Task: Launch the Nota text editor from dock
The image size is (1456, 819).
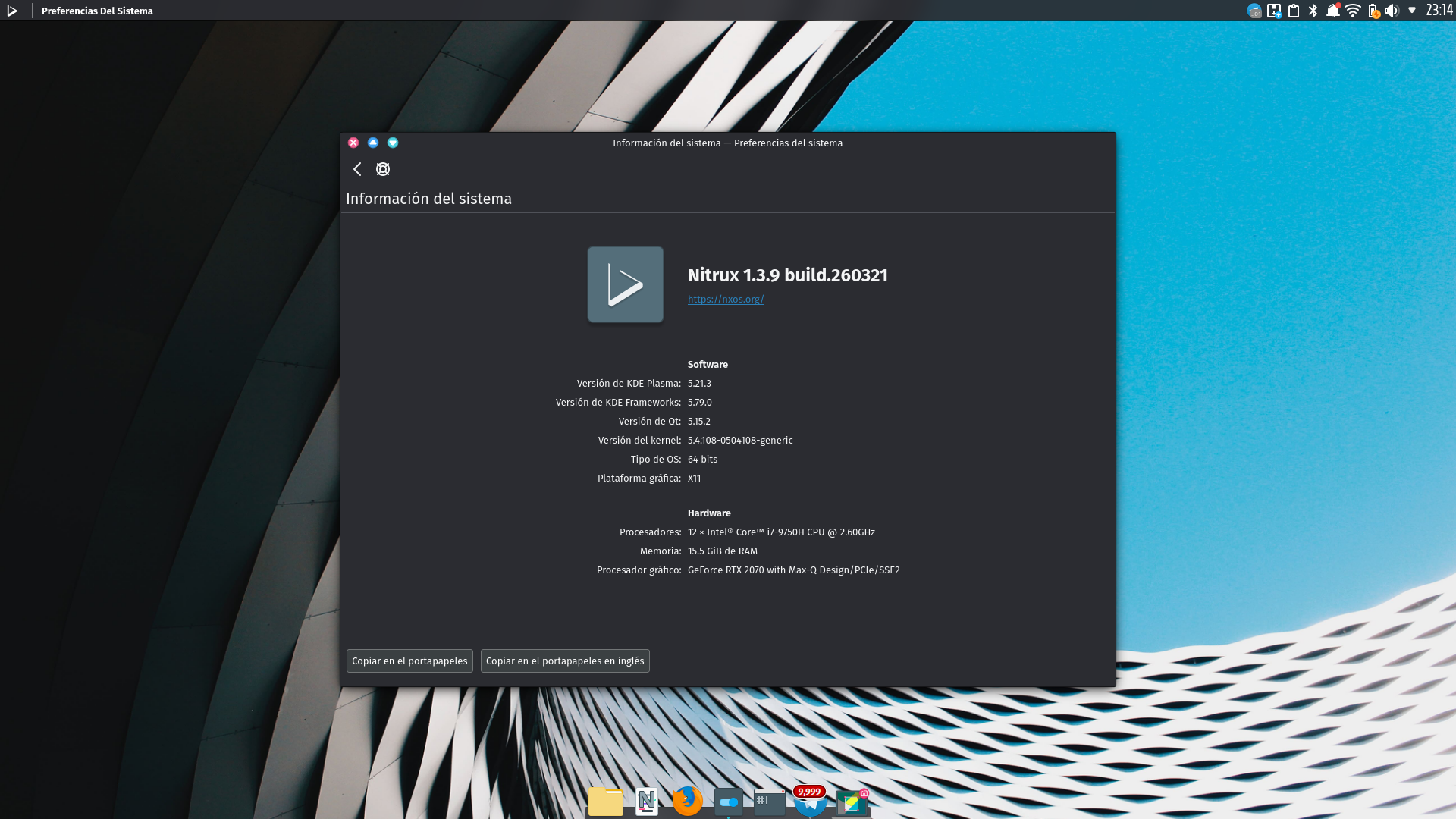Action: pyautogui.click(x=647, y=801)
